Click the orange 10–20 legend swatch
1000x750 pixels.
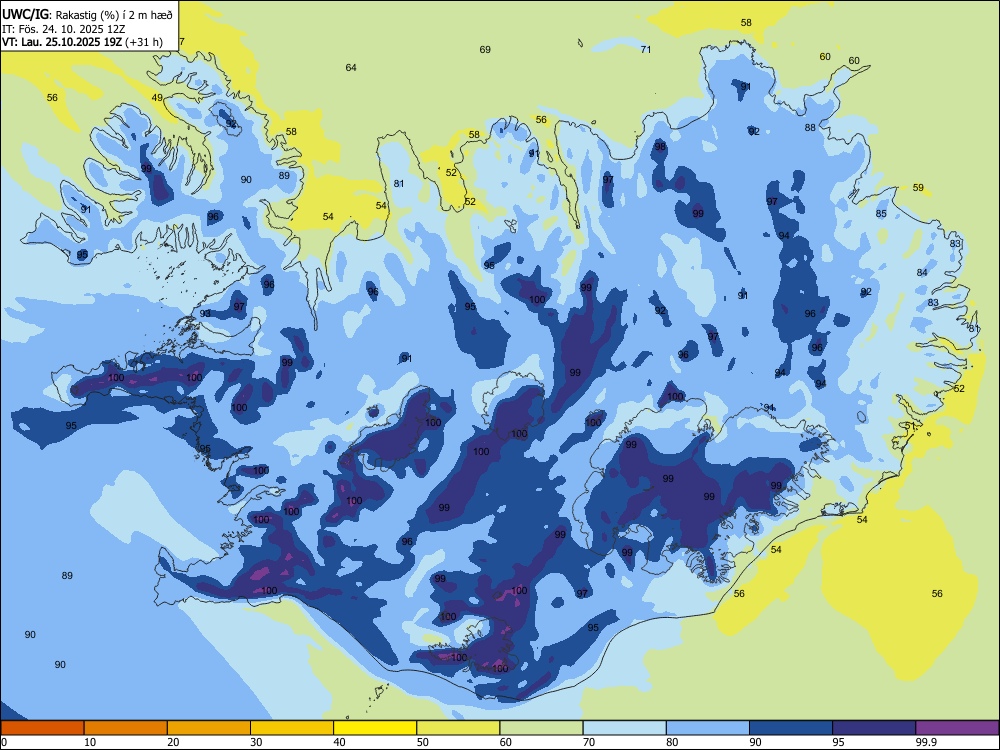[126, 728]
